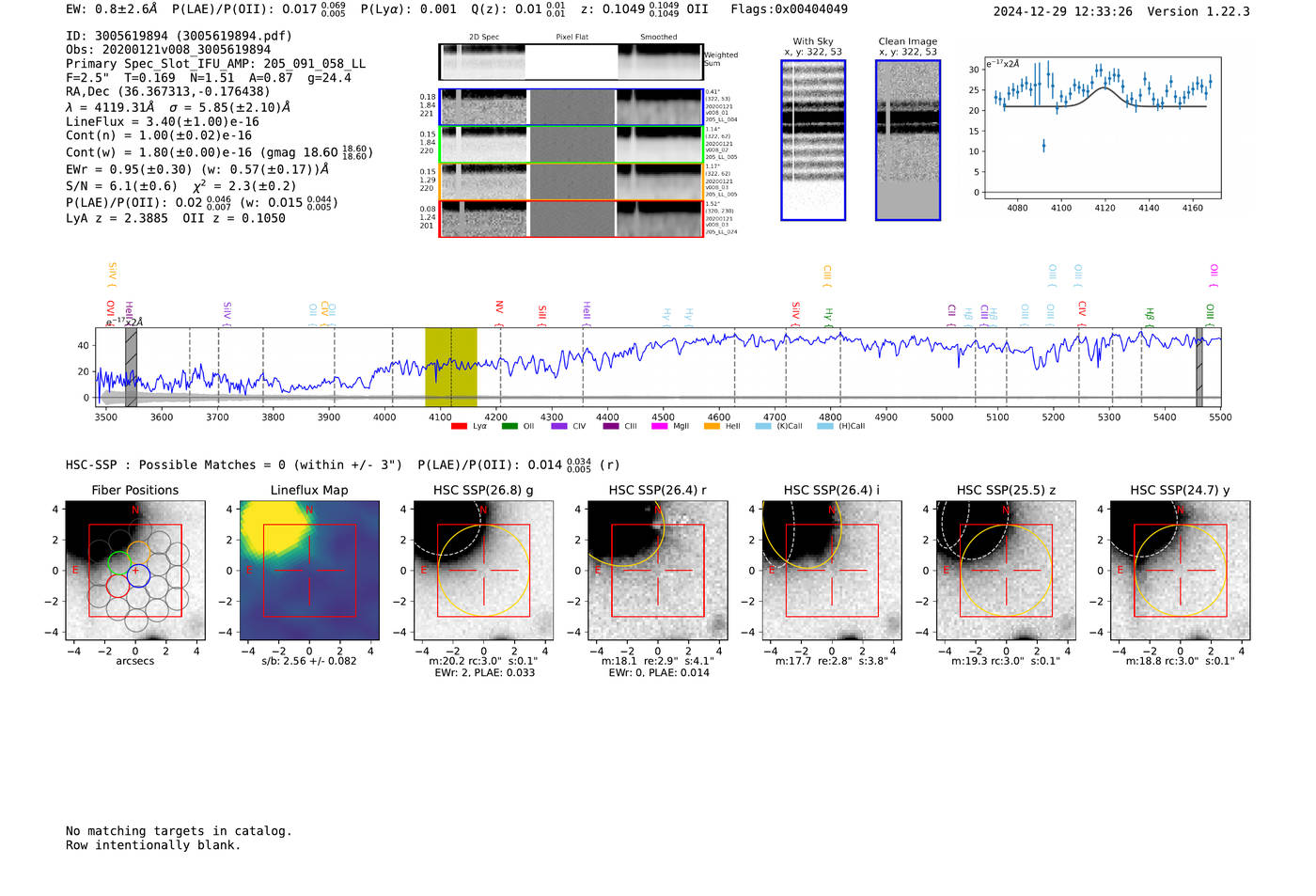Click the HeII orange legend swatch

[712, 426]
